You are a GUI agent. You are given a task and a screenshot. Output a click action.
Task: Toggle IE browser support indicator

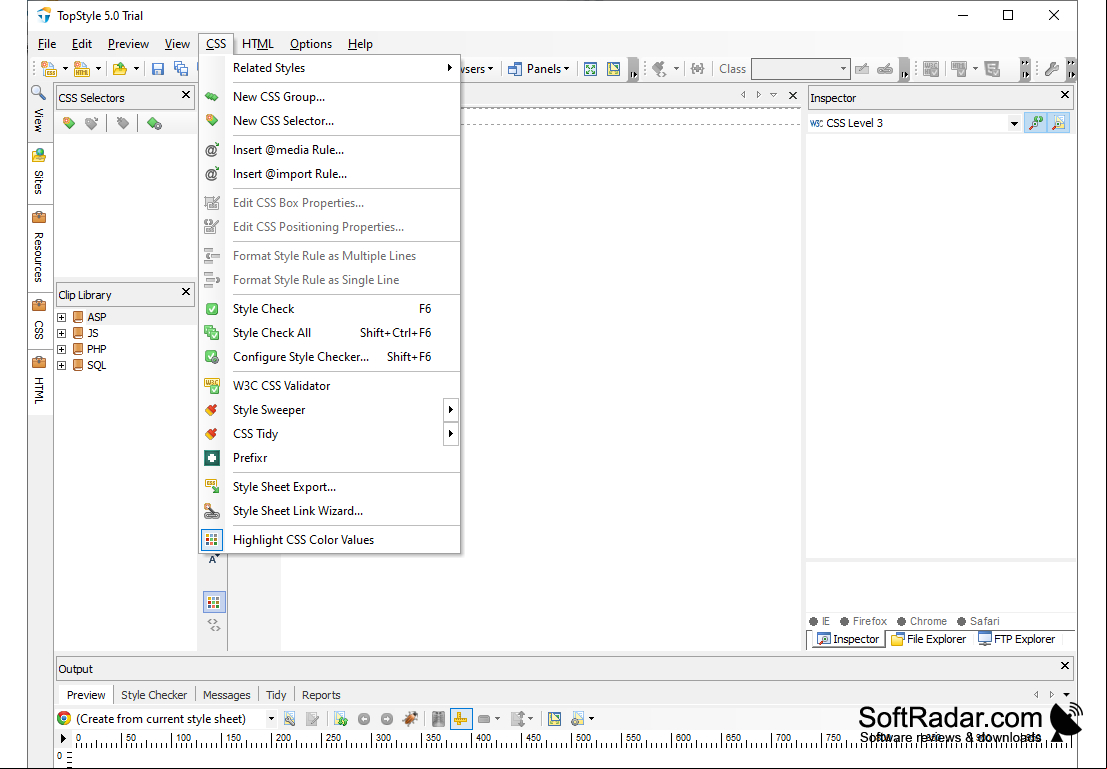tap(820, 621)
